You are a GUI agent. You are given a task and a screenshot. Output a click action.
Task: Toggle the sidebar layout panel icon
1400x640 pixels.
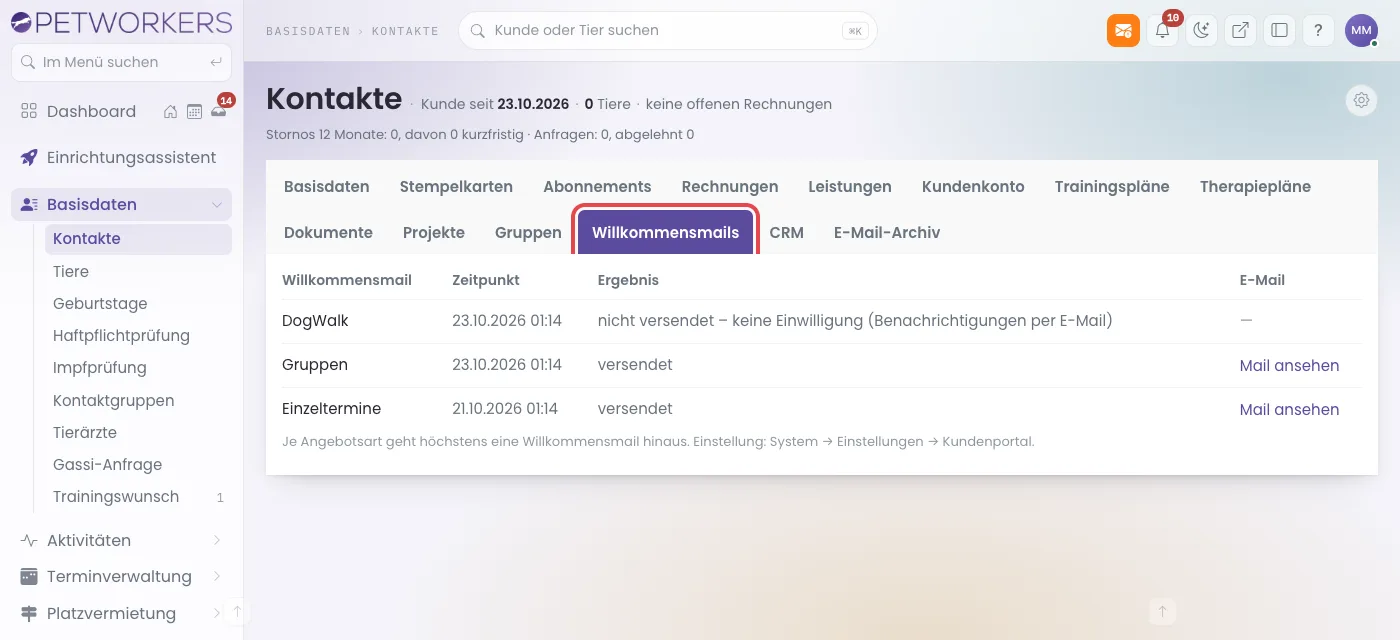(x=1279, y=30)
